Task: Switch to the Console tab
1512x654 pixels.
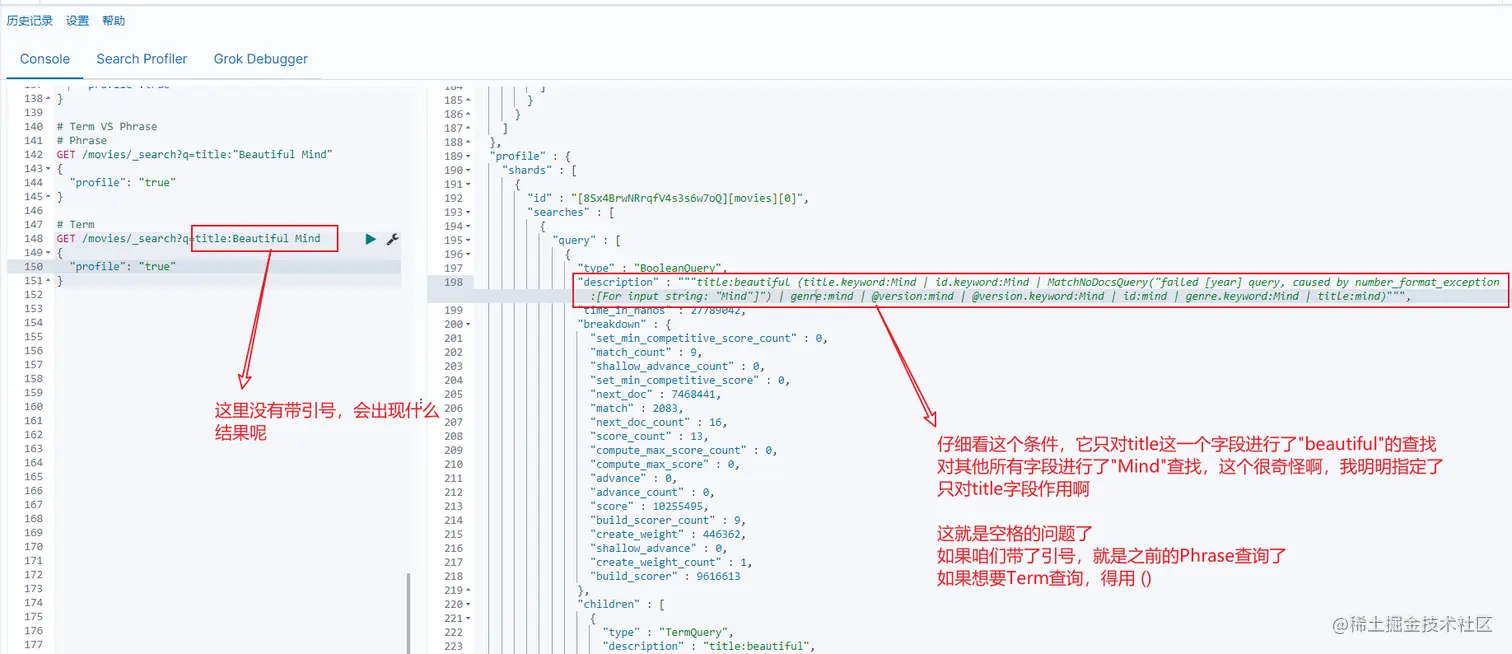Action: point(45,59)
